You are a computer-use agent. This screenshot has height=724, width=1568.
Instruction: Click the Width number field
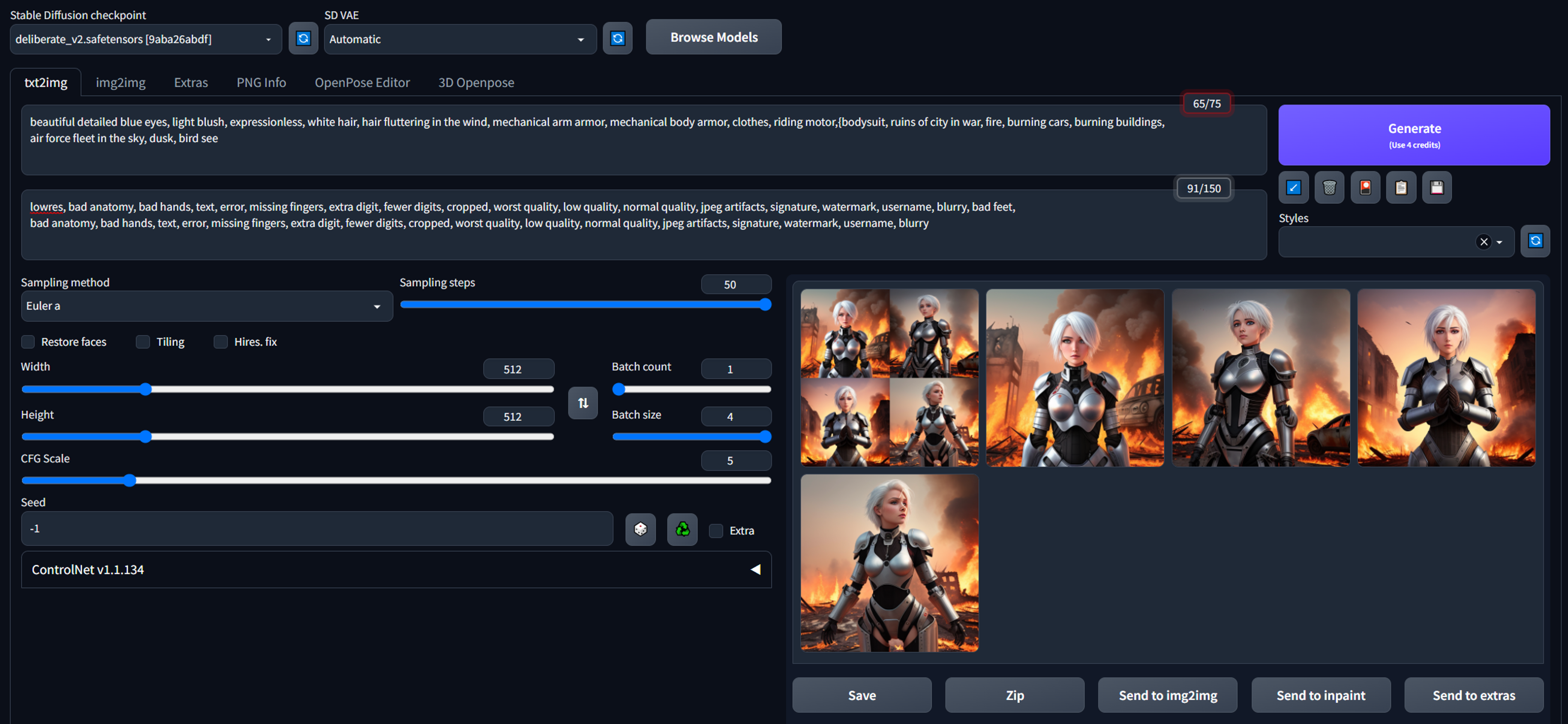[518, 369]
